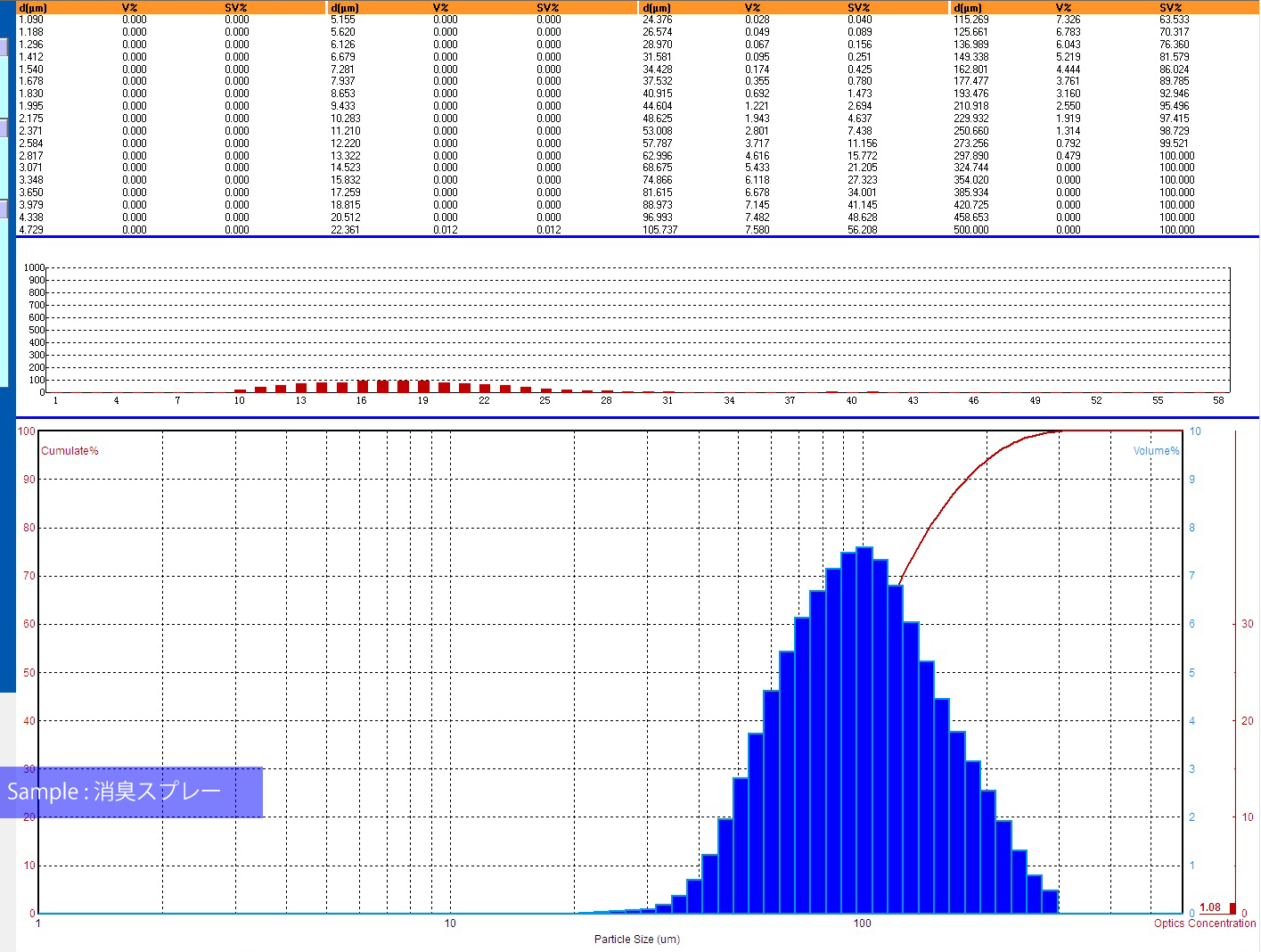This screenshot has width=1261, height=952.
Task: Select the 2.175 diameter cell
Action: pos(31,119)
